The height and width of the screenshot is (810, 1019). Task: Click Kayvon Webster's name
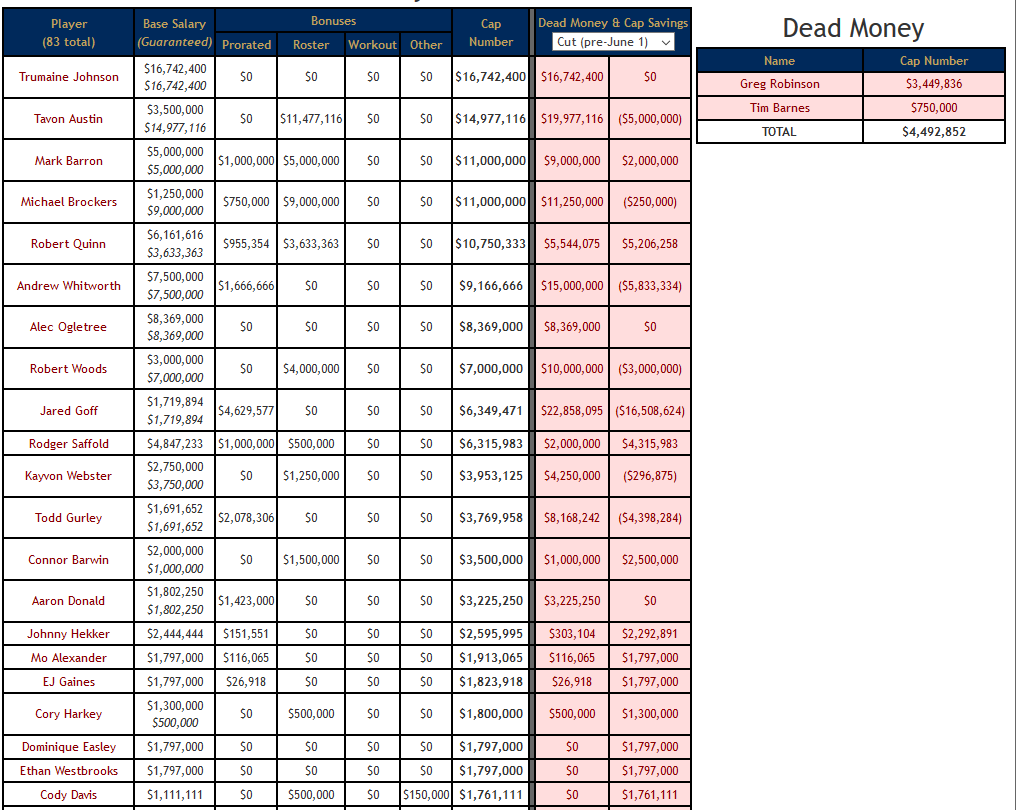tap(69, 476)
